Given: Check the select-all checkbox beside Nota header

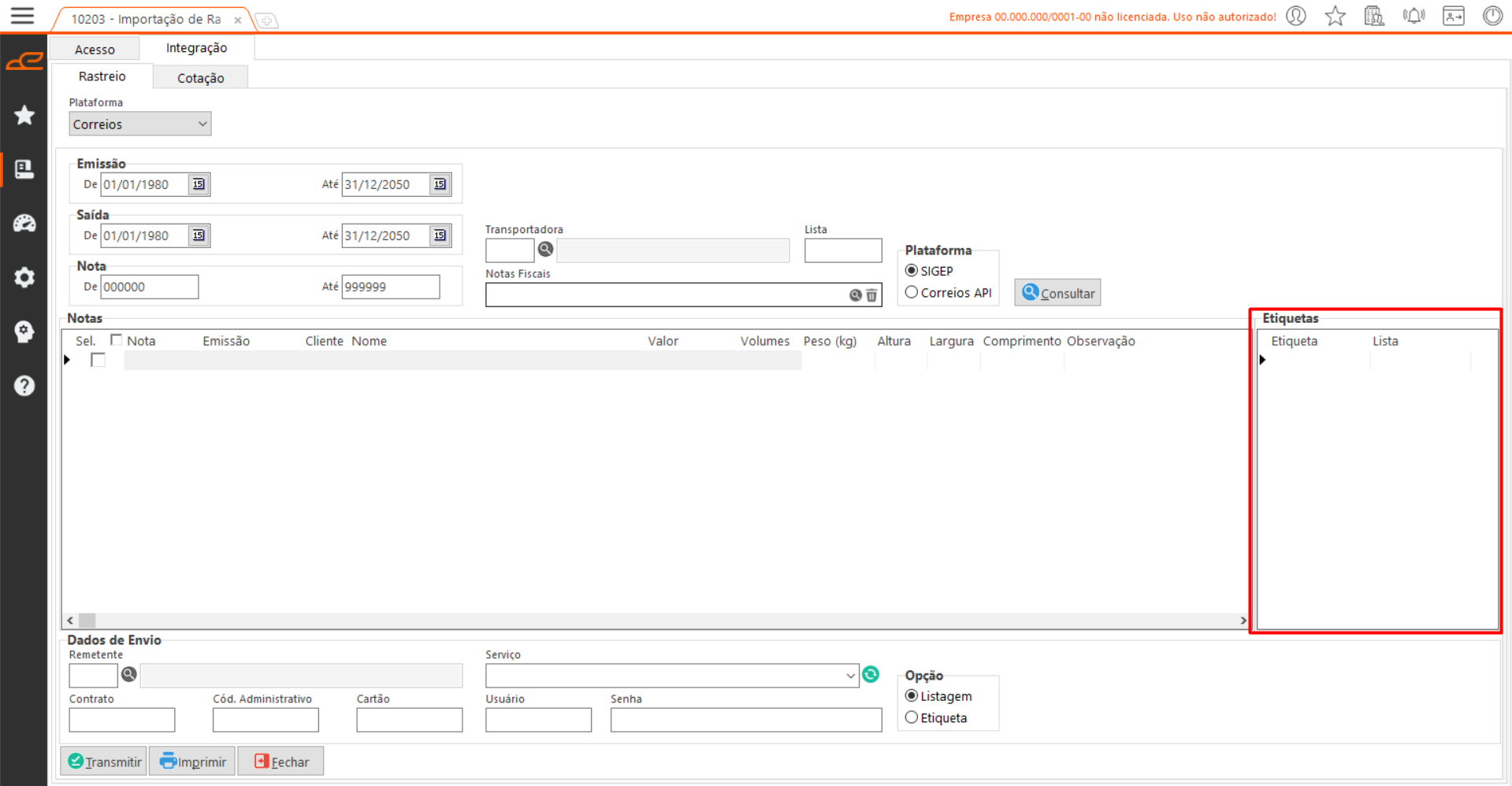Looking at the screenshot, I should tap(117, 340).
